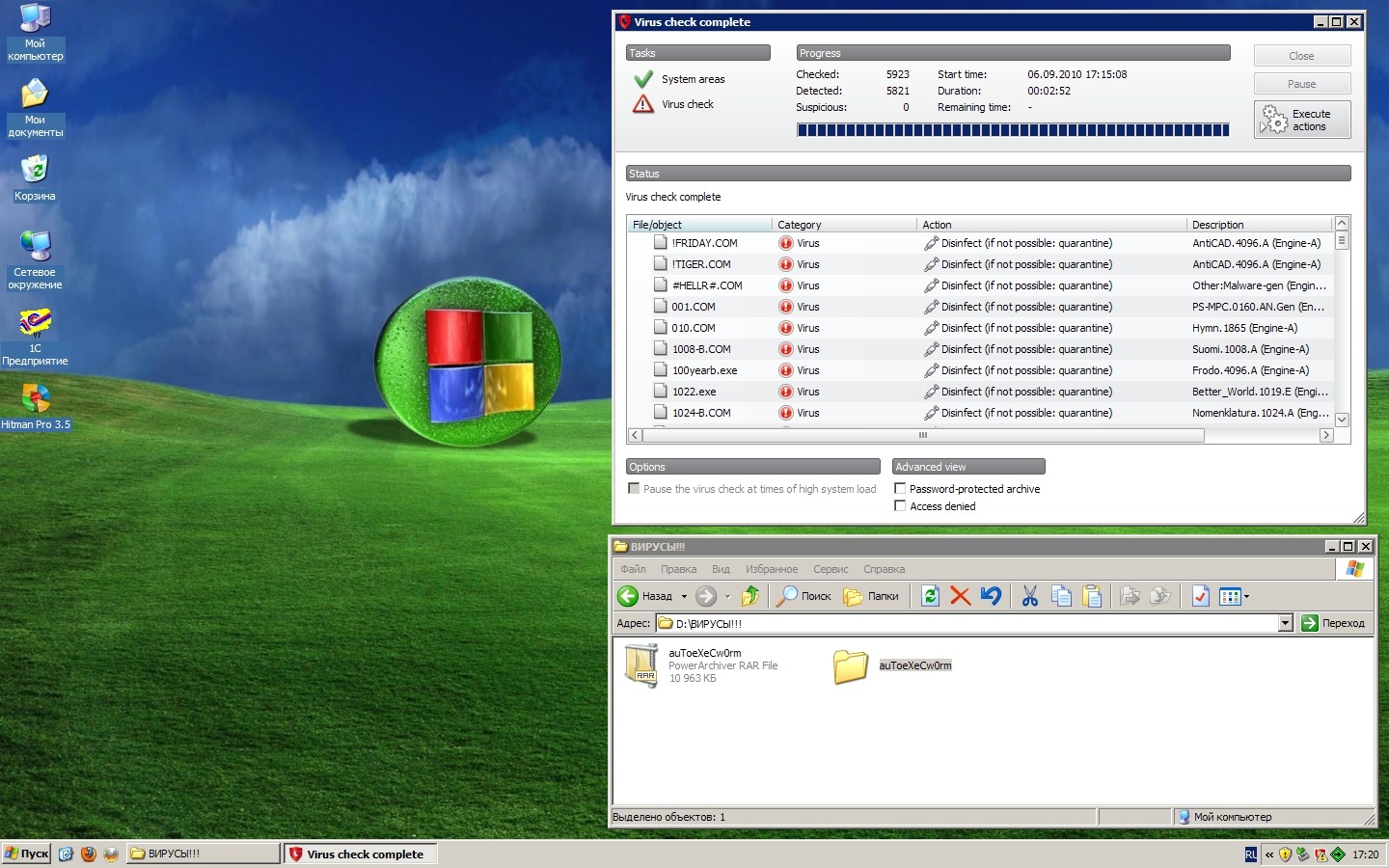Enable Password-protected archive checkbox
The height and width of the screenshot is (868, 1389).
click(x=900, y=489)
